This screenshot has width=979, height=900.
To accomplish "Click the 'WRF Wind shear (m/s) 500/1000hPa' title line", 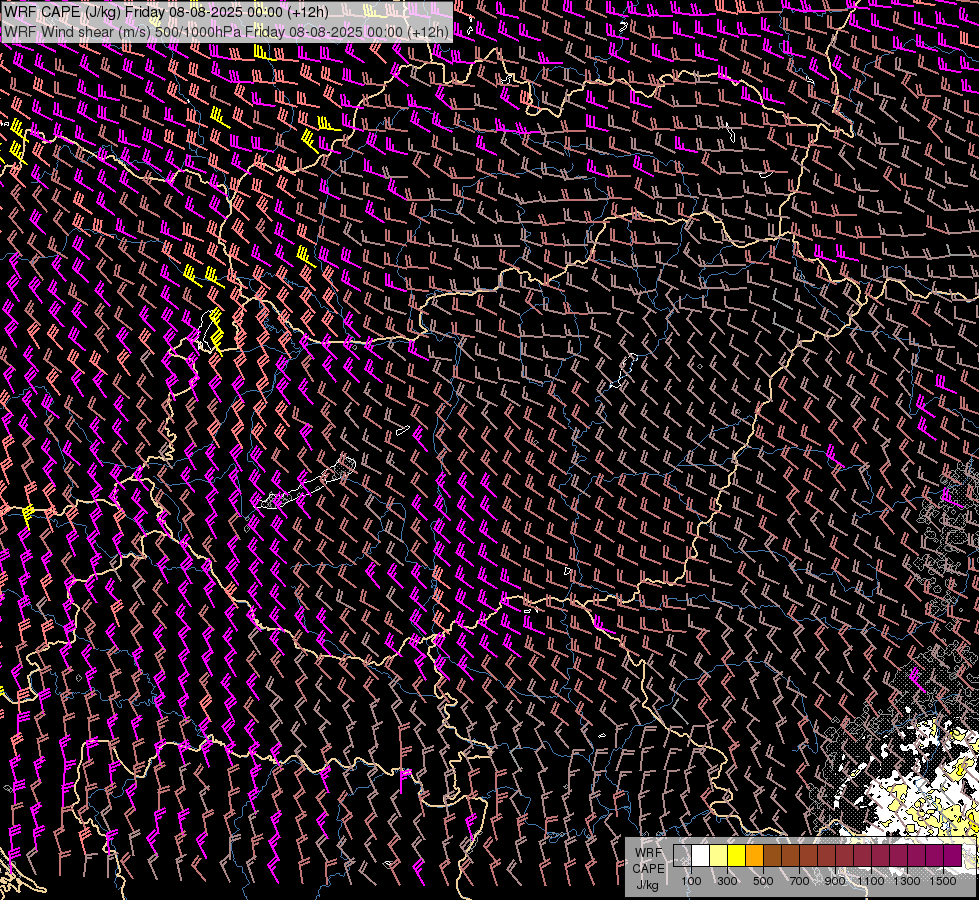I will pos(226,32).
